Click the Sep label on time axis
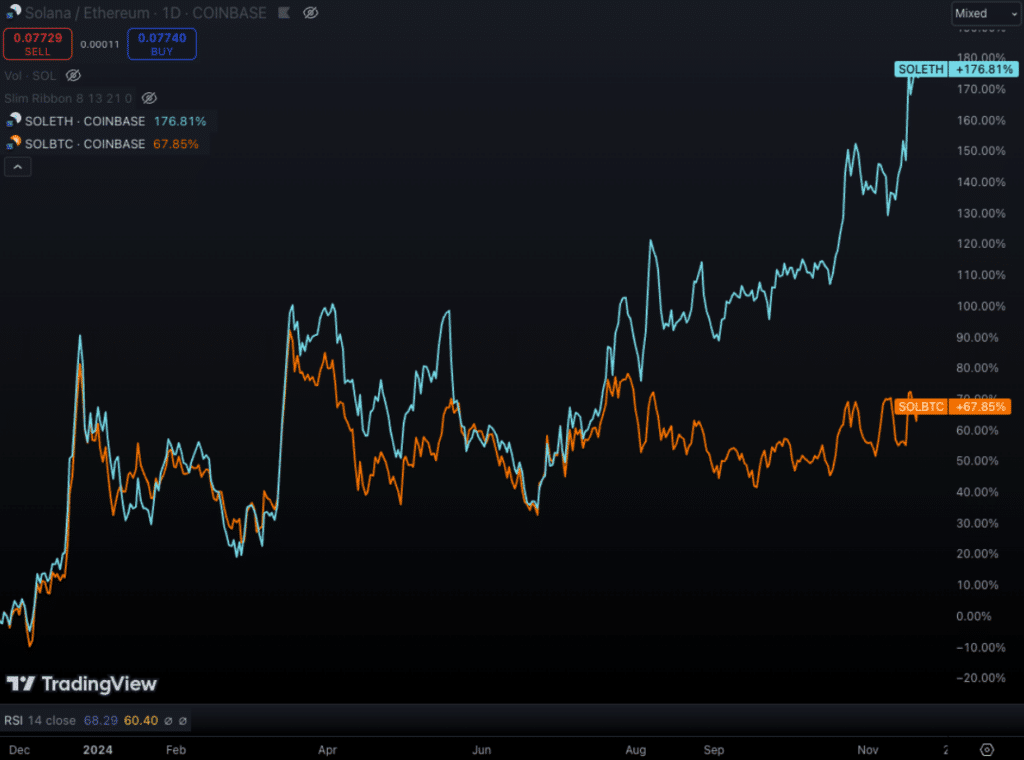 (x=714, y=750)
